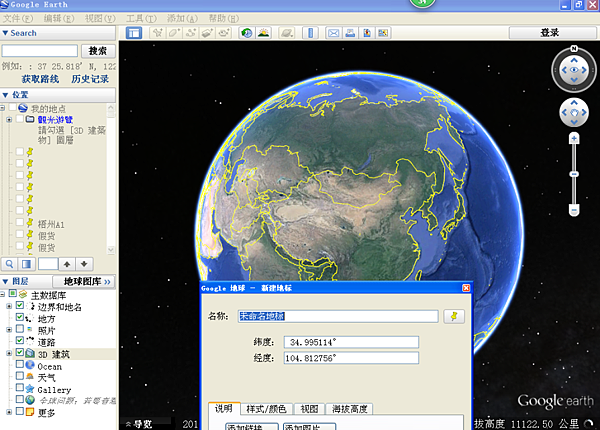Toggle the sidebar panel toolbar icon
Screen dimensions: 600x430
click(x=134, y=33)
